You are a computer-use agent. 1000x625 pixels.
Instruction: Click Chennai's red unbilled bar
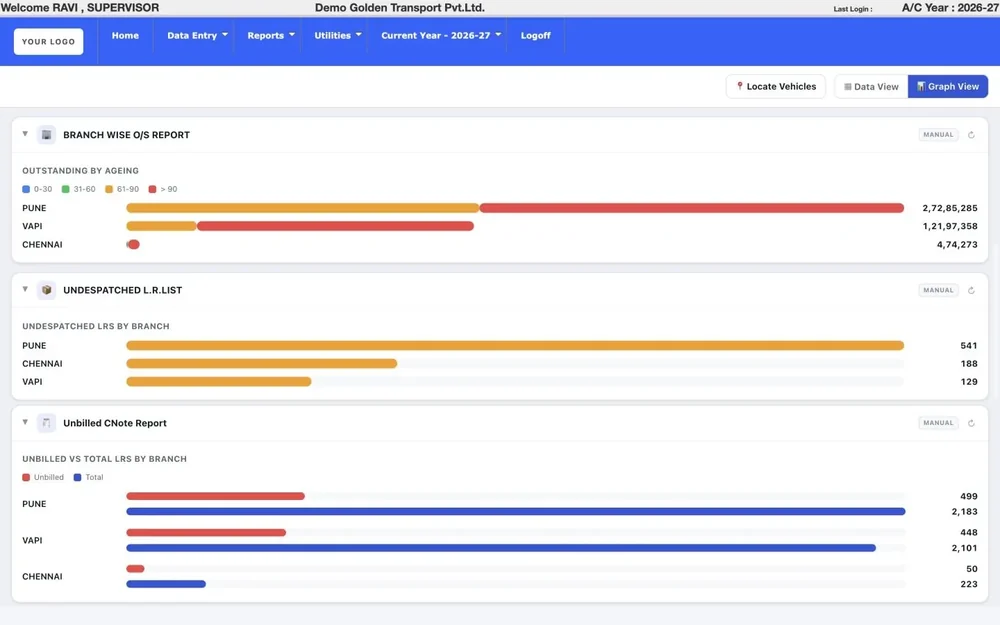click(x=135, y=569)
